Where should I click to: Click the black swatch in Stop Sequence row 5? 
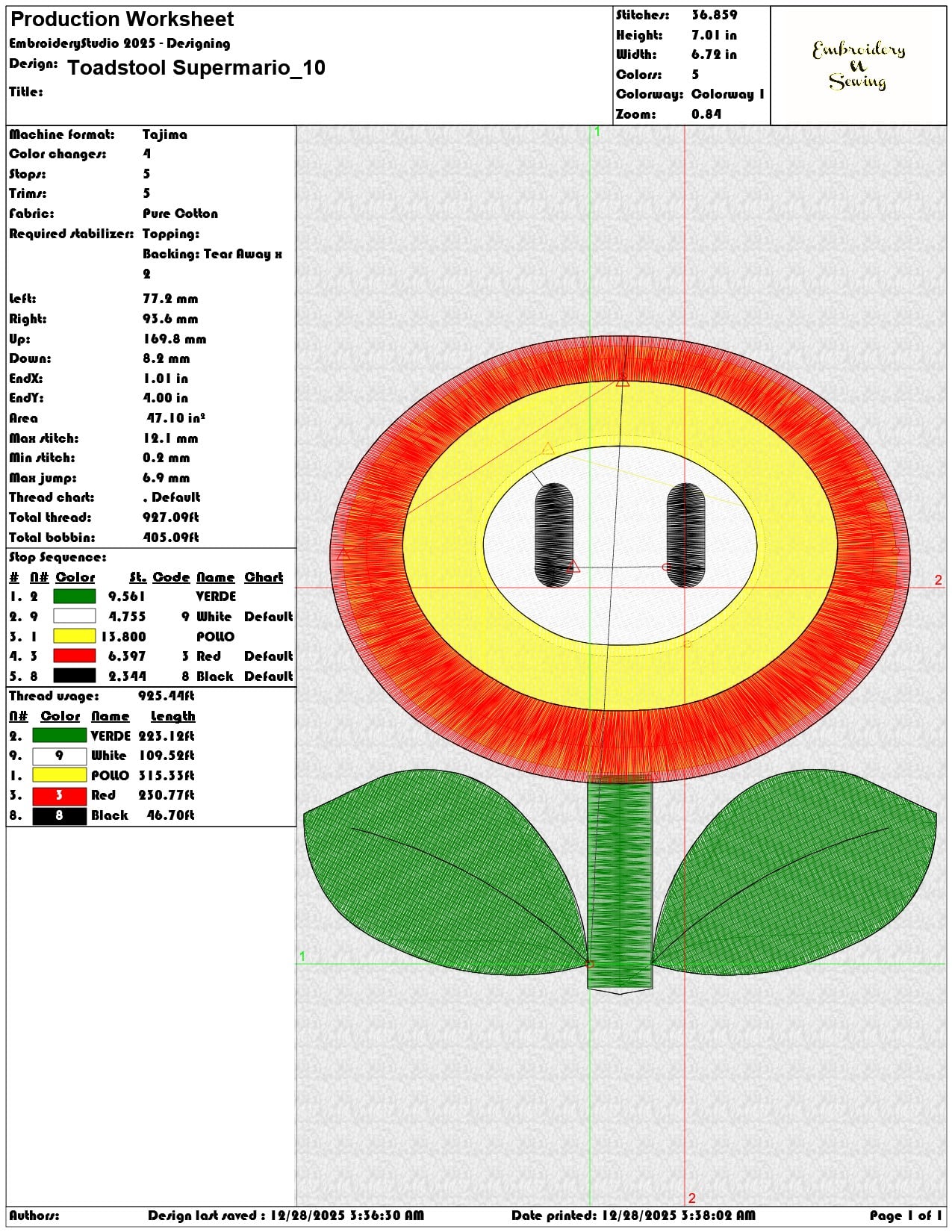coord(75,676)
